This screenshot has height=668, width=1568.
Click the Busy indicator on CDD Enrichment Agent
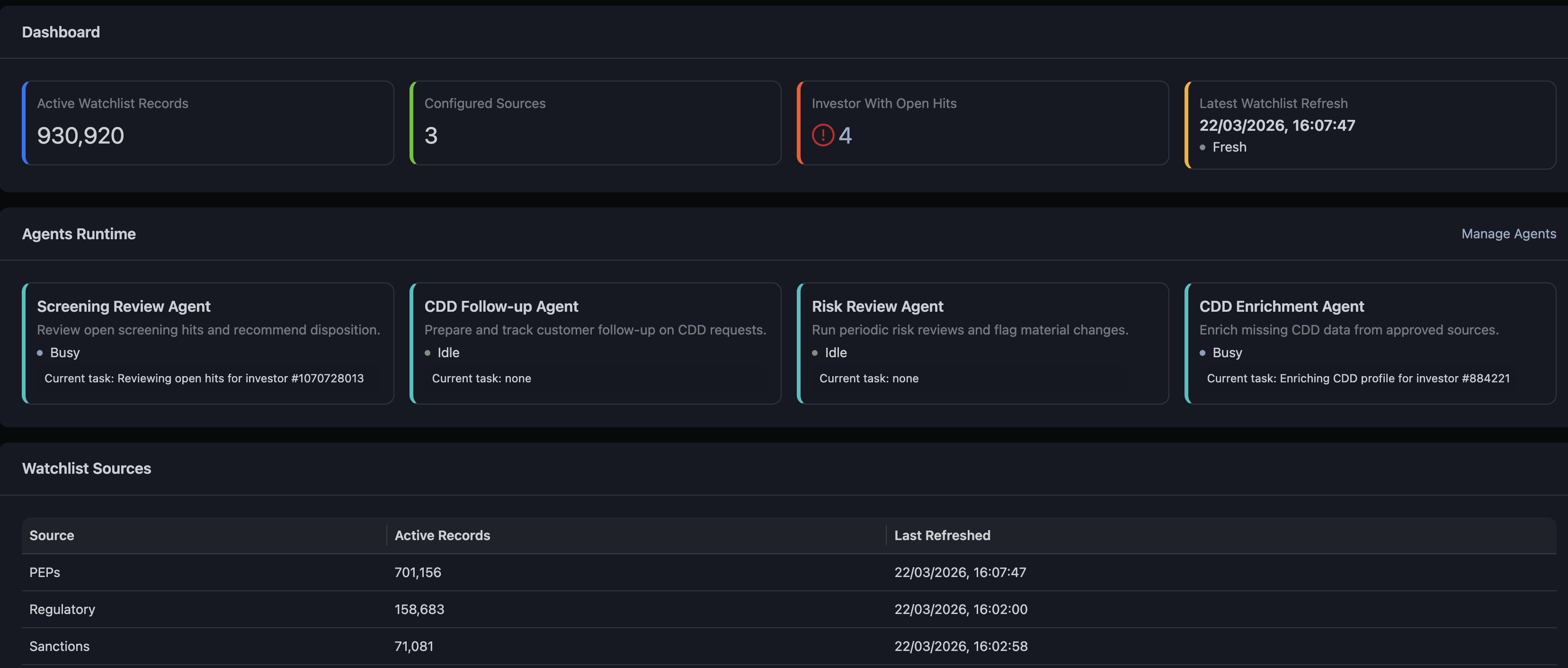1203,353
